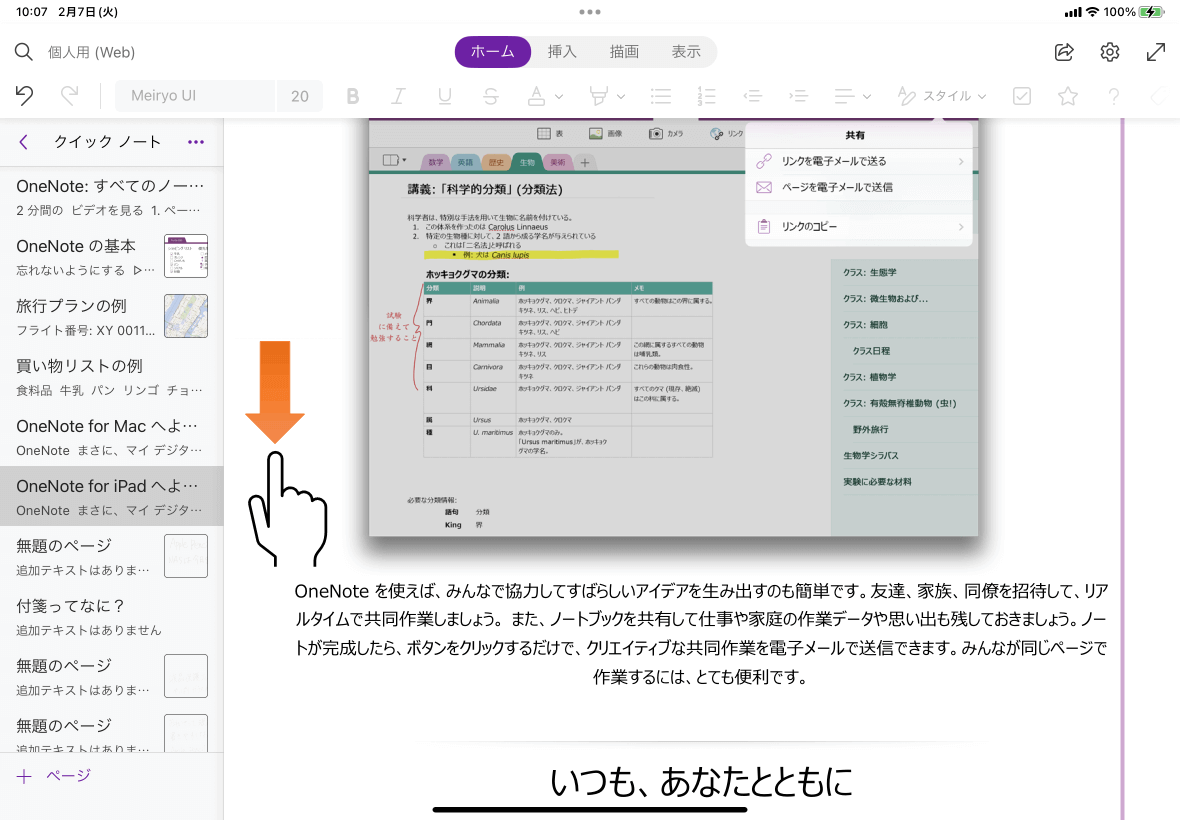
Task: Open the highlighter color dropdown arrow
Action: (621, 96)
